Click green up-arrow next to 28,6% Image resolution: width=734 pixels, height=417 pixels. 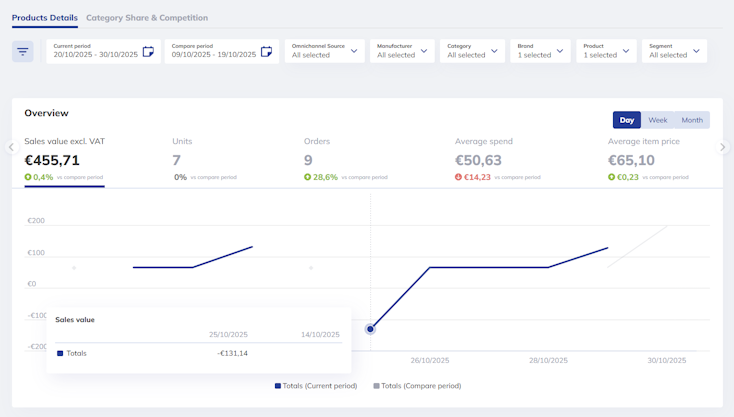pyautogui.click(x=308, y=177)
